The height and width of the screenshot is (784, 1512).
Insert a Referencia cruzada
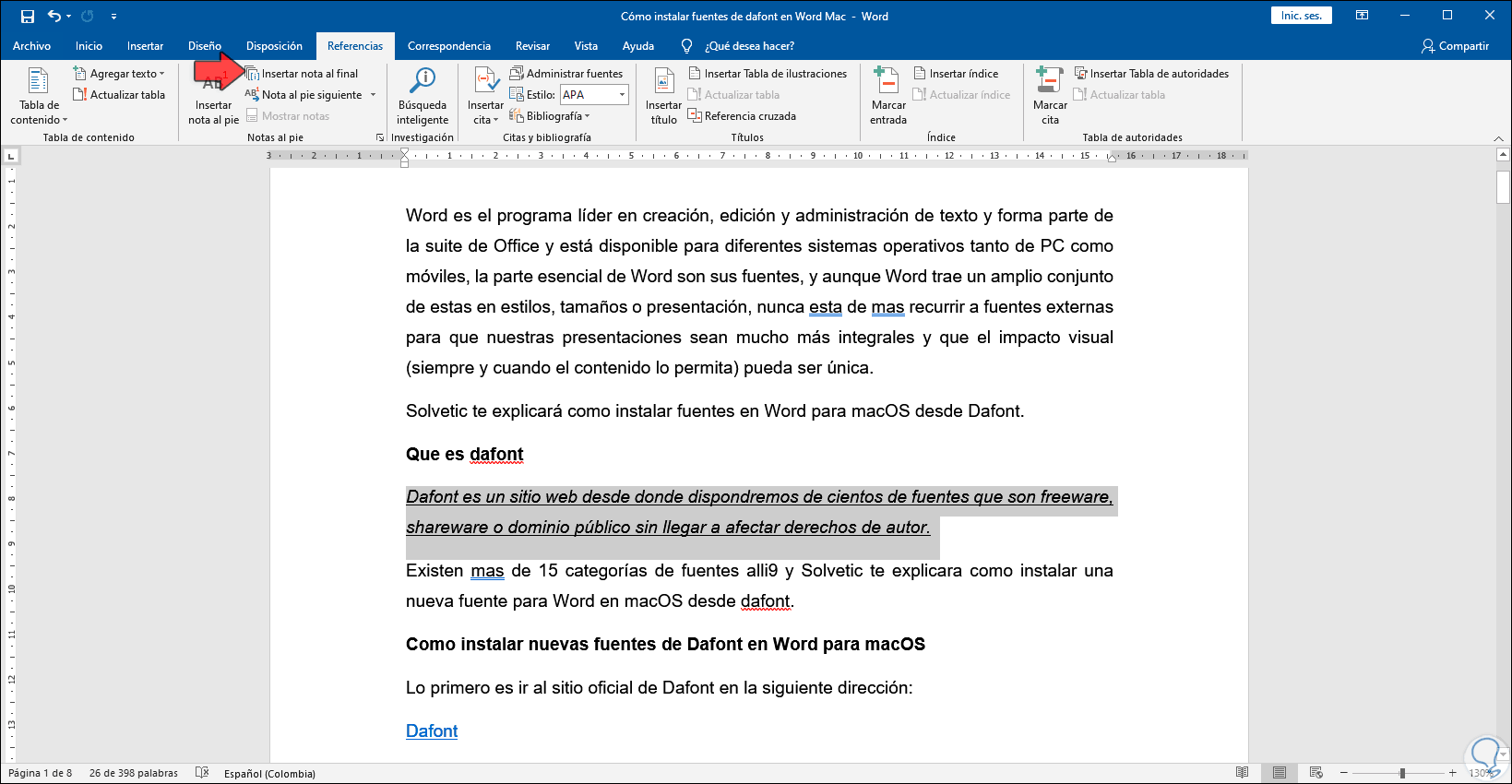pos(742,116)
